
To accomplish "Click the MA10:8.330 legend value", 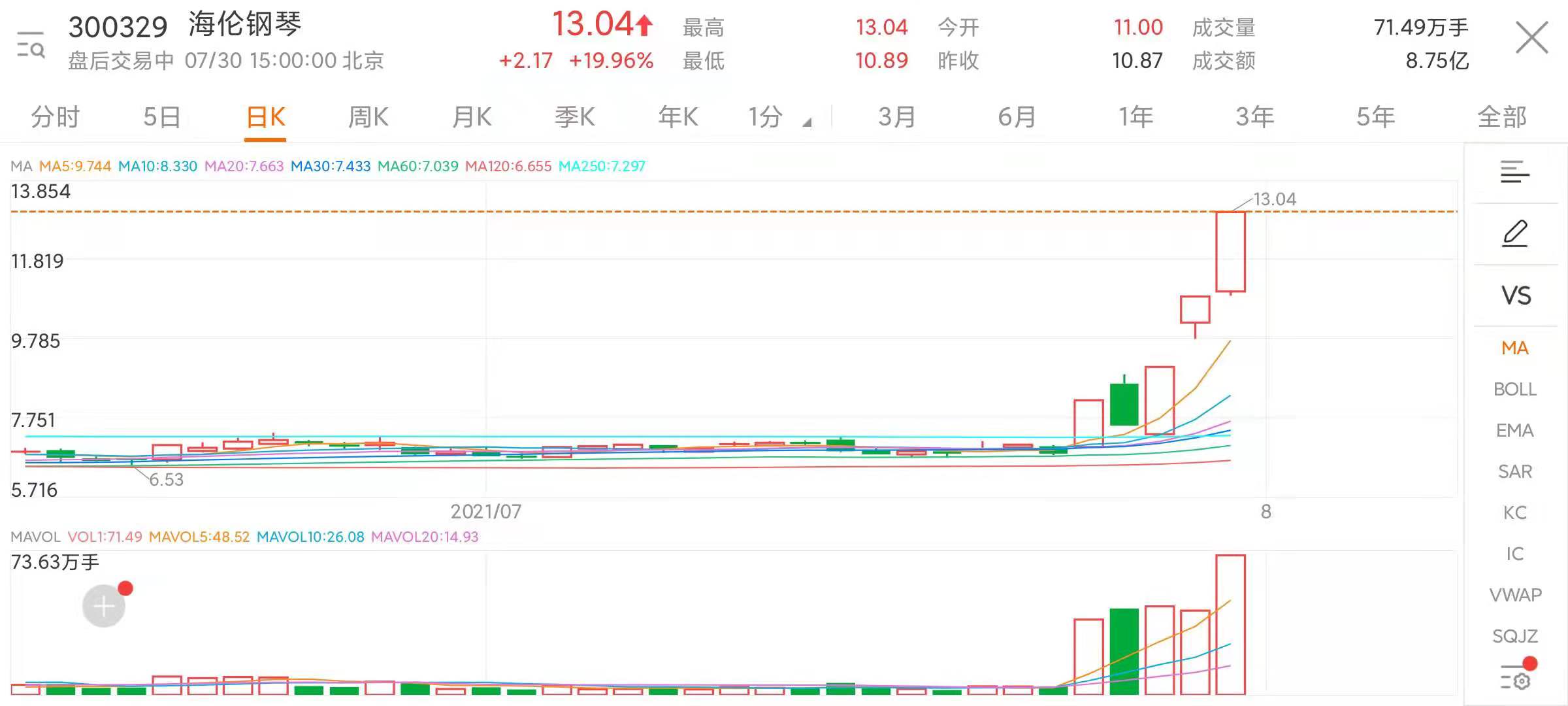I will coord(157,166).
